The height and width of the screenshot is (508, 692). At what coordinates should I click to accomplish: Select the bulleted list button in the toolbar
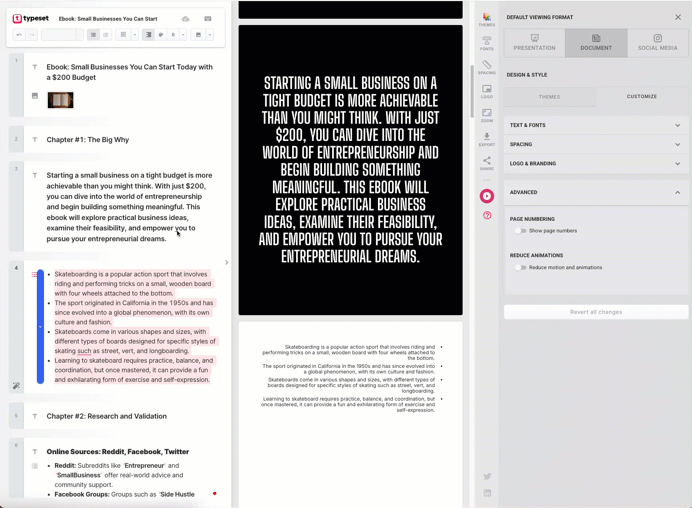[93, 34]
